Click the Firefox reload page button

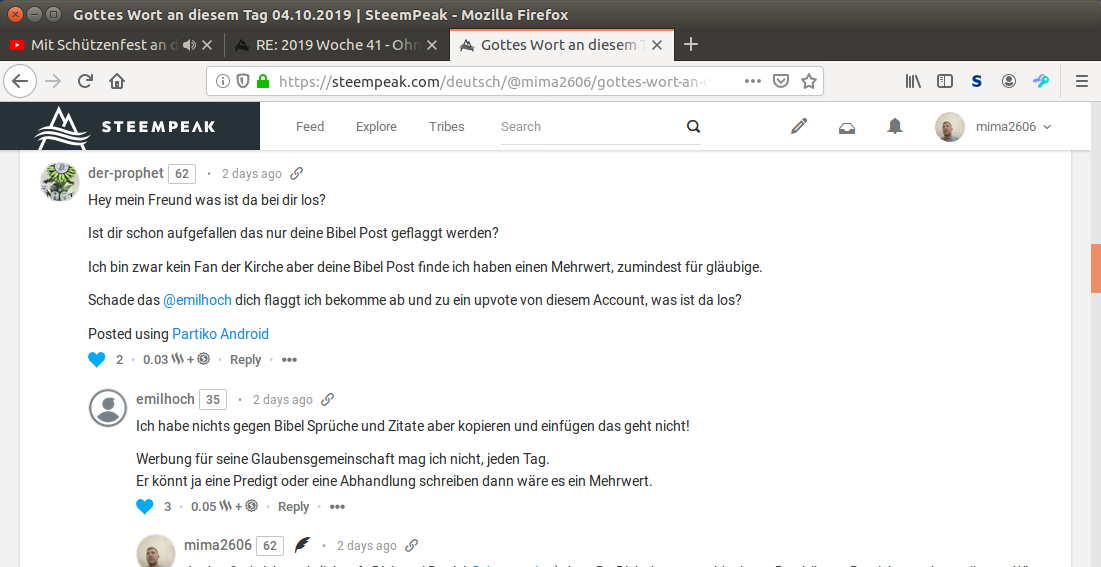click(x=86, y=81)
